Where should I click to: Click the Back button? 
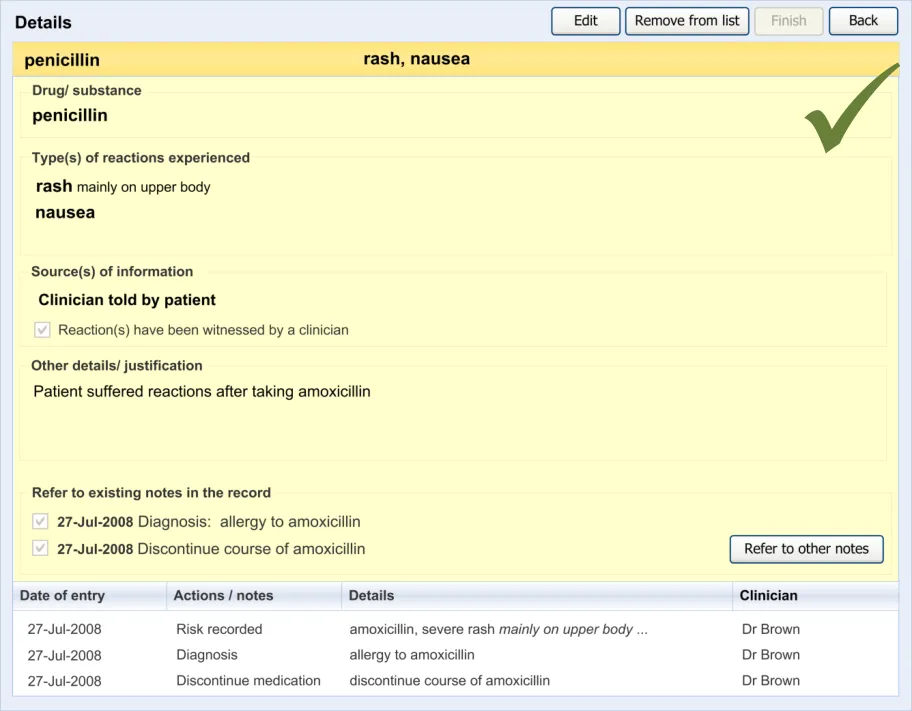click(863, 21)
